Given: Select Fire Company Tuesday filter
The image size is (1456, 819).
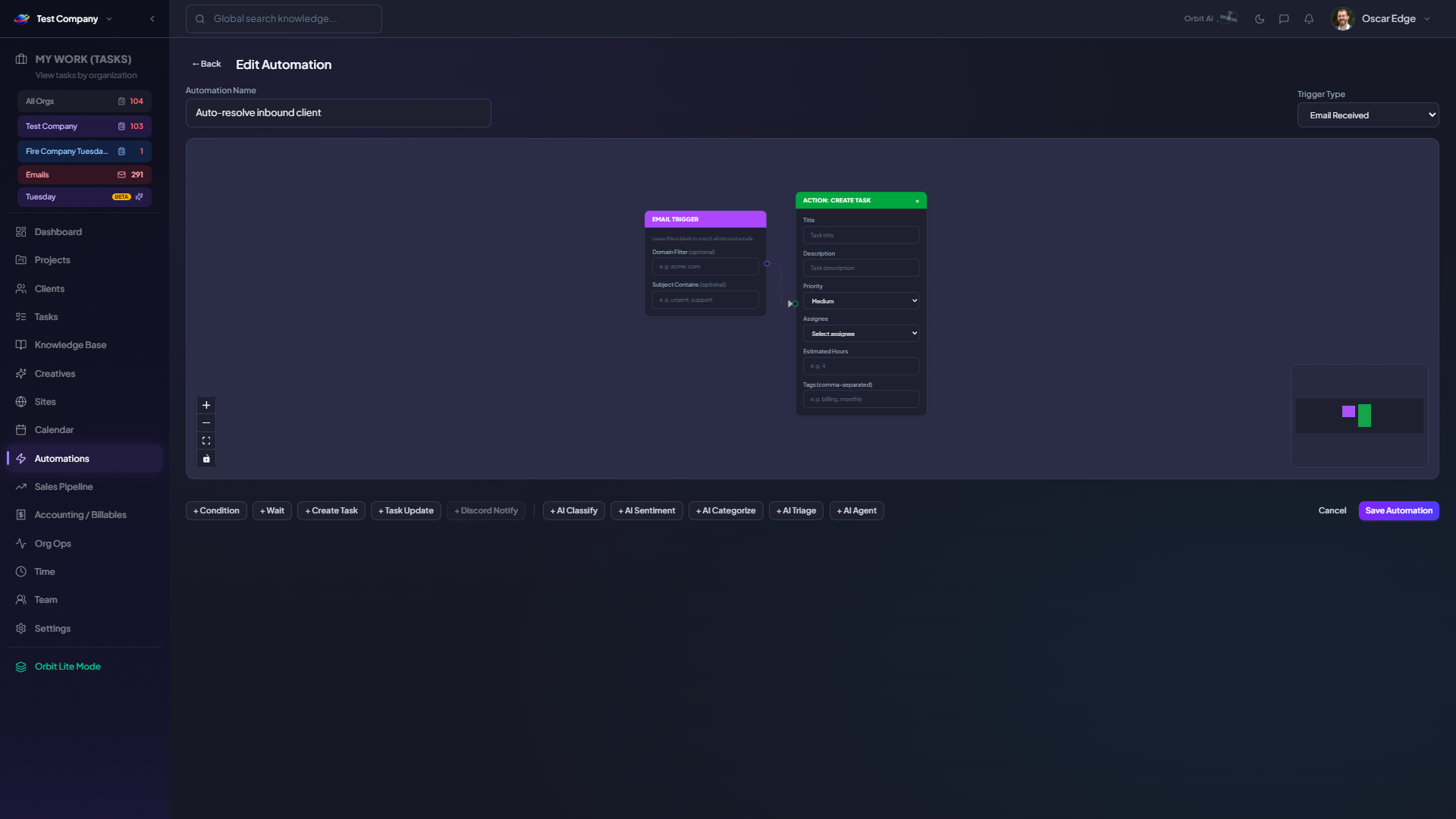Looking at the screenshot, I should [84, 152].
